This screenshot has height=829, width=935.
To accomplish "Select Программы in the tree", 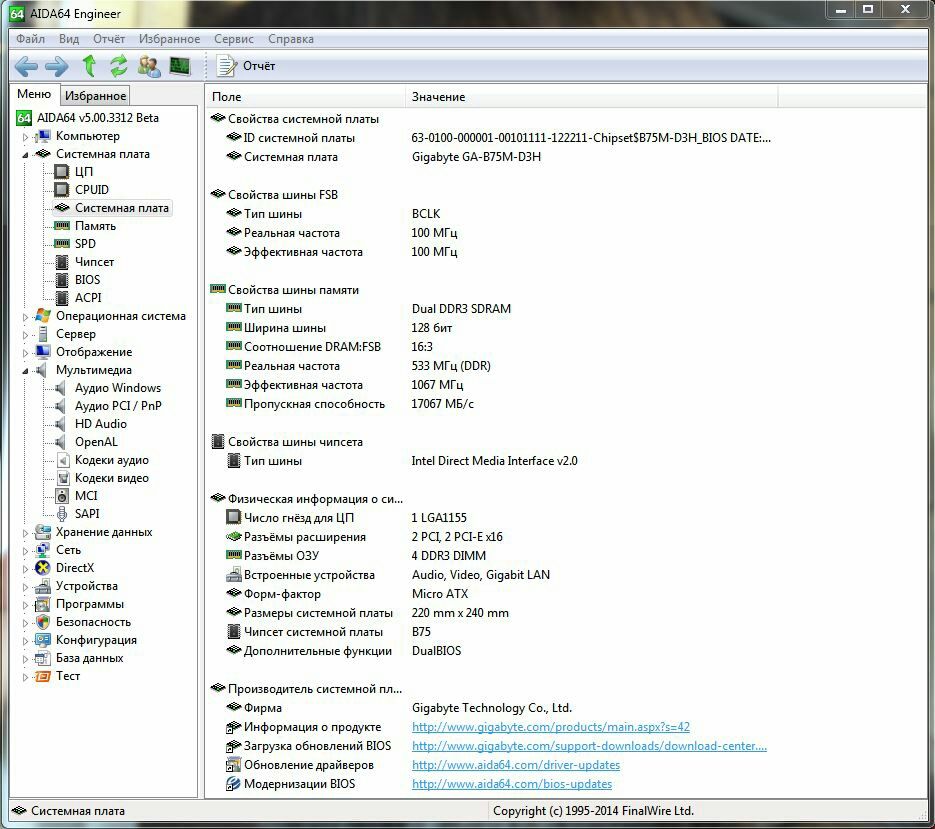I will 90,604.
